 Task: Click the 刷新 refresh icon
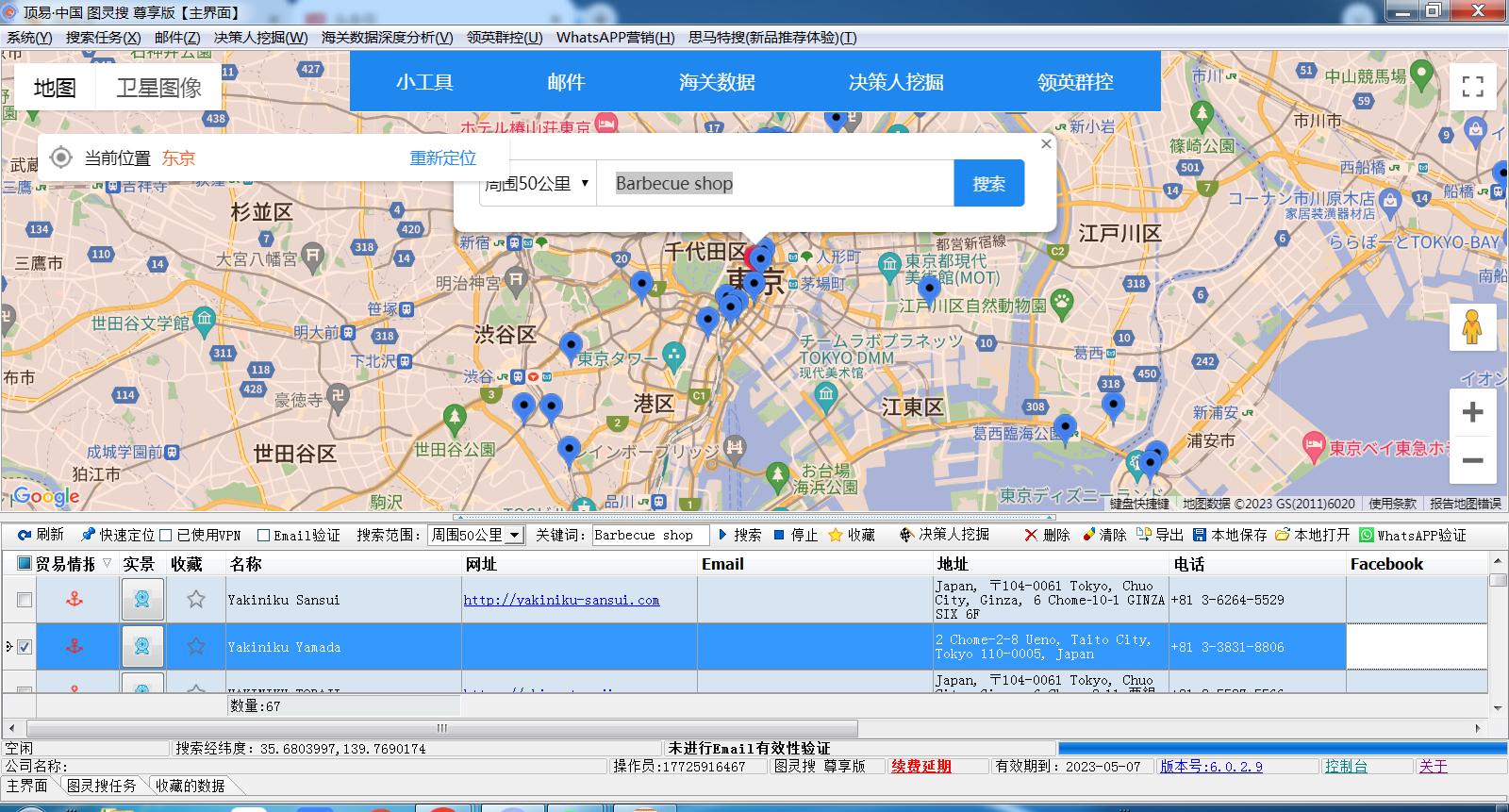tap(25, 535)
